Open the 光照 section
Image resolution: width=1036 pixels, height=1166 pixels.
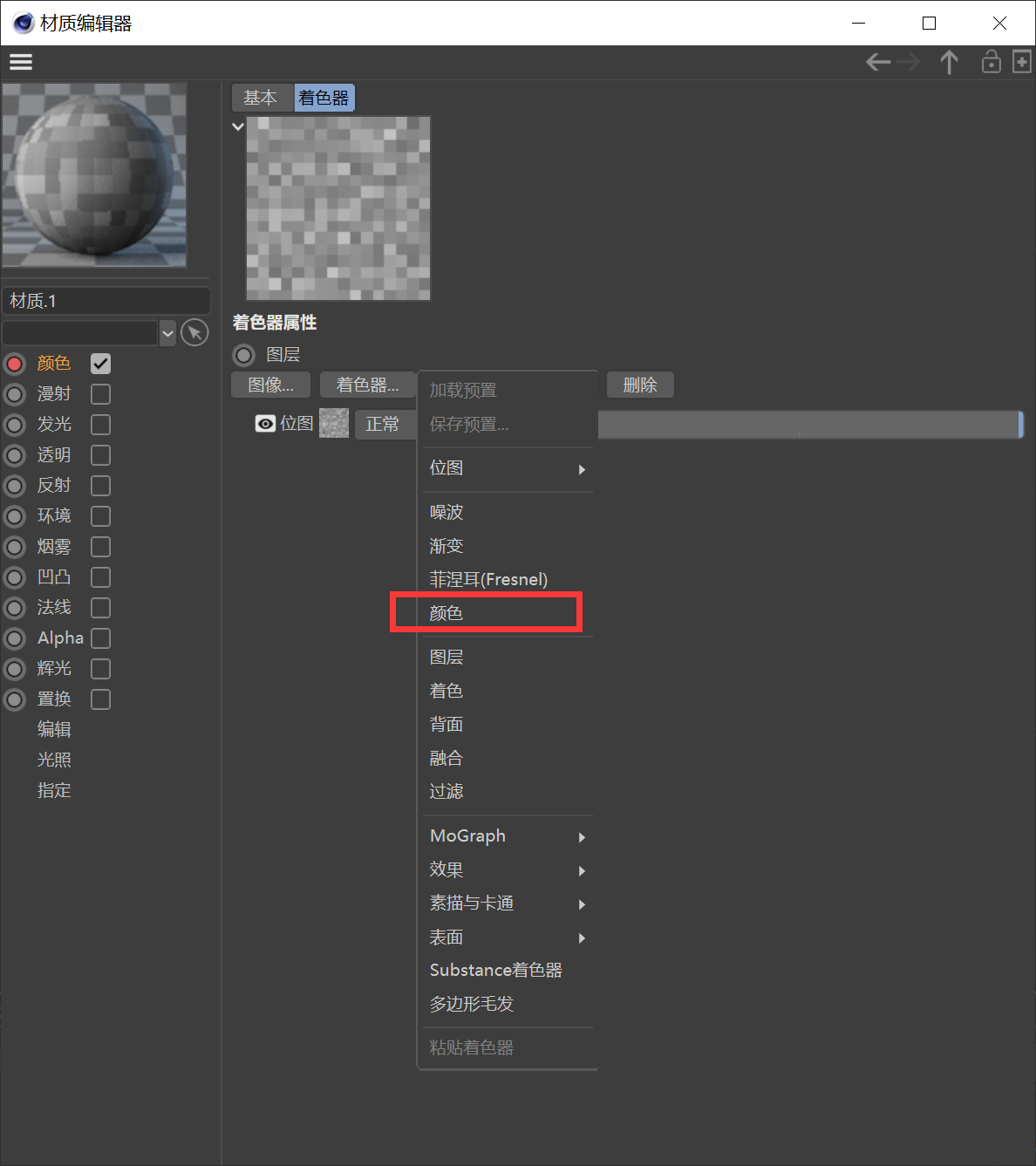[x=54, y=760]
